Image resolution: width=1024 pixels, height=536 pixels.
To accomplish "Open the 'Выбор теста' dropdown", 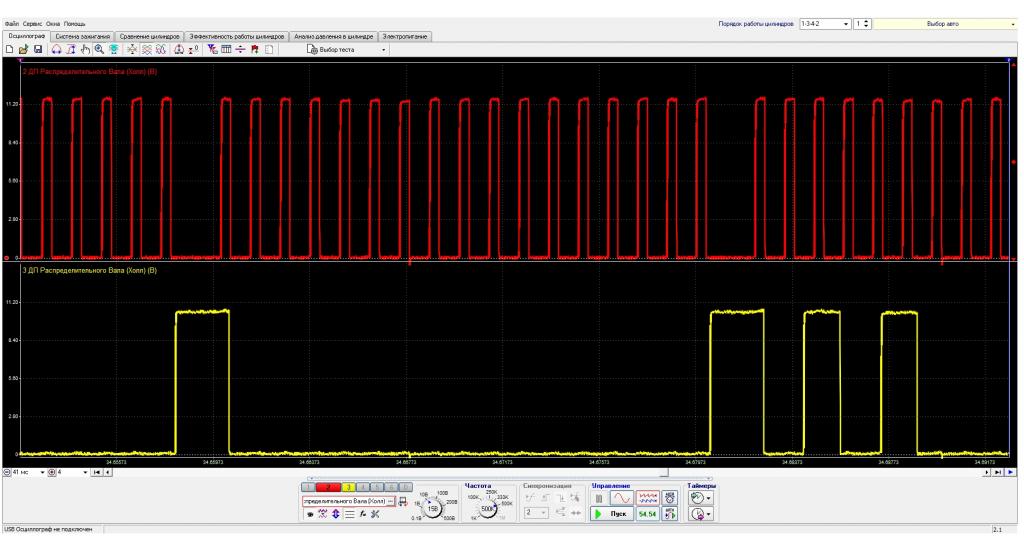I will 346,50.
